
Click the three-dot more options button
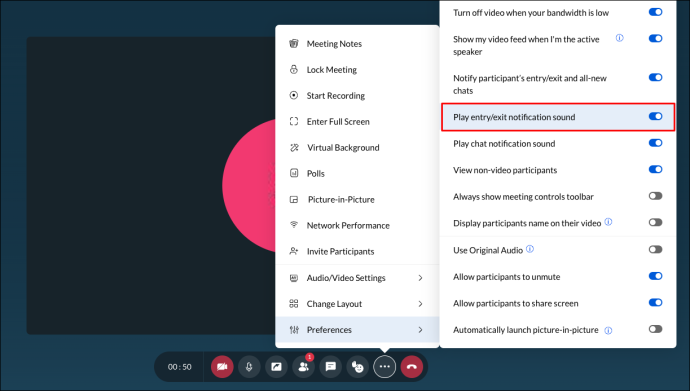point(385,366)
